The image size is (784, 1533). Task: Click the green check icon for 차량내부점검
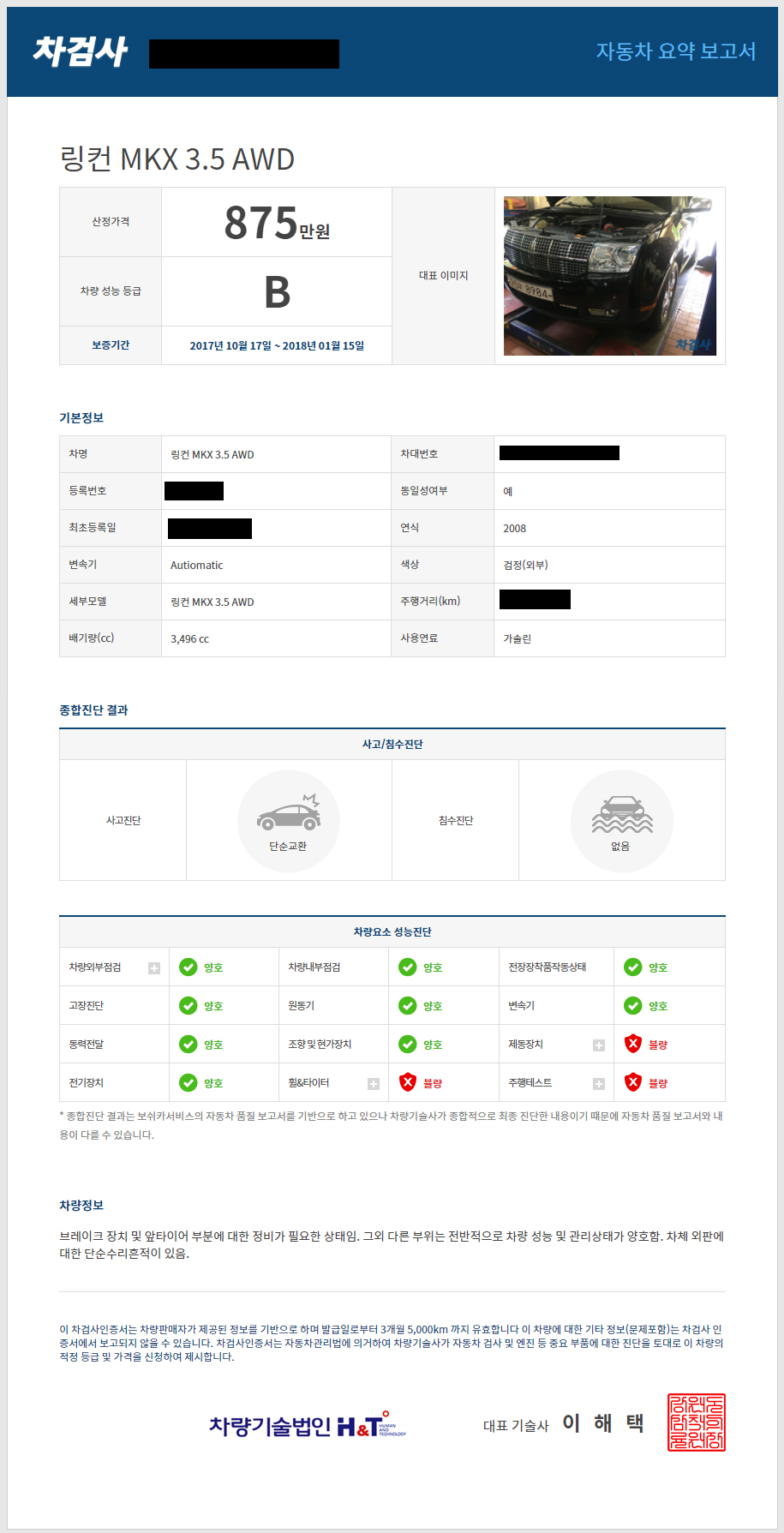point(408,967)
